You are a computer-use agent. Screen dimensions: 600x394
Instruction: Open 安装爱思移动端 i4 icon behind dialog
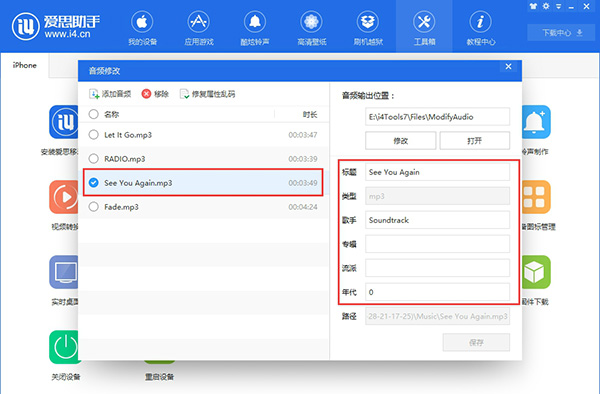pyautogui.click(x=64, y=122)
